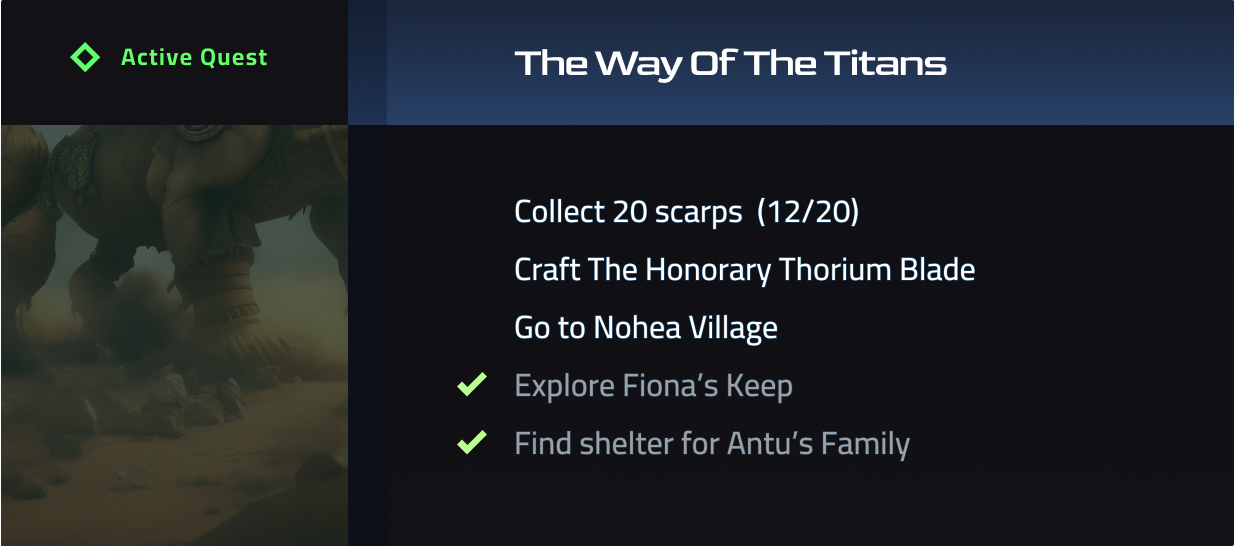Select the "Go to Nohea Village" objective
Image resolution: width=1234 pixels, height=547 pixels.
click(x=645, y=328)
